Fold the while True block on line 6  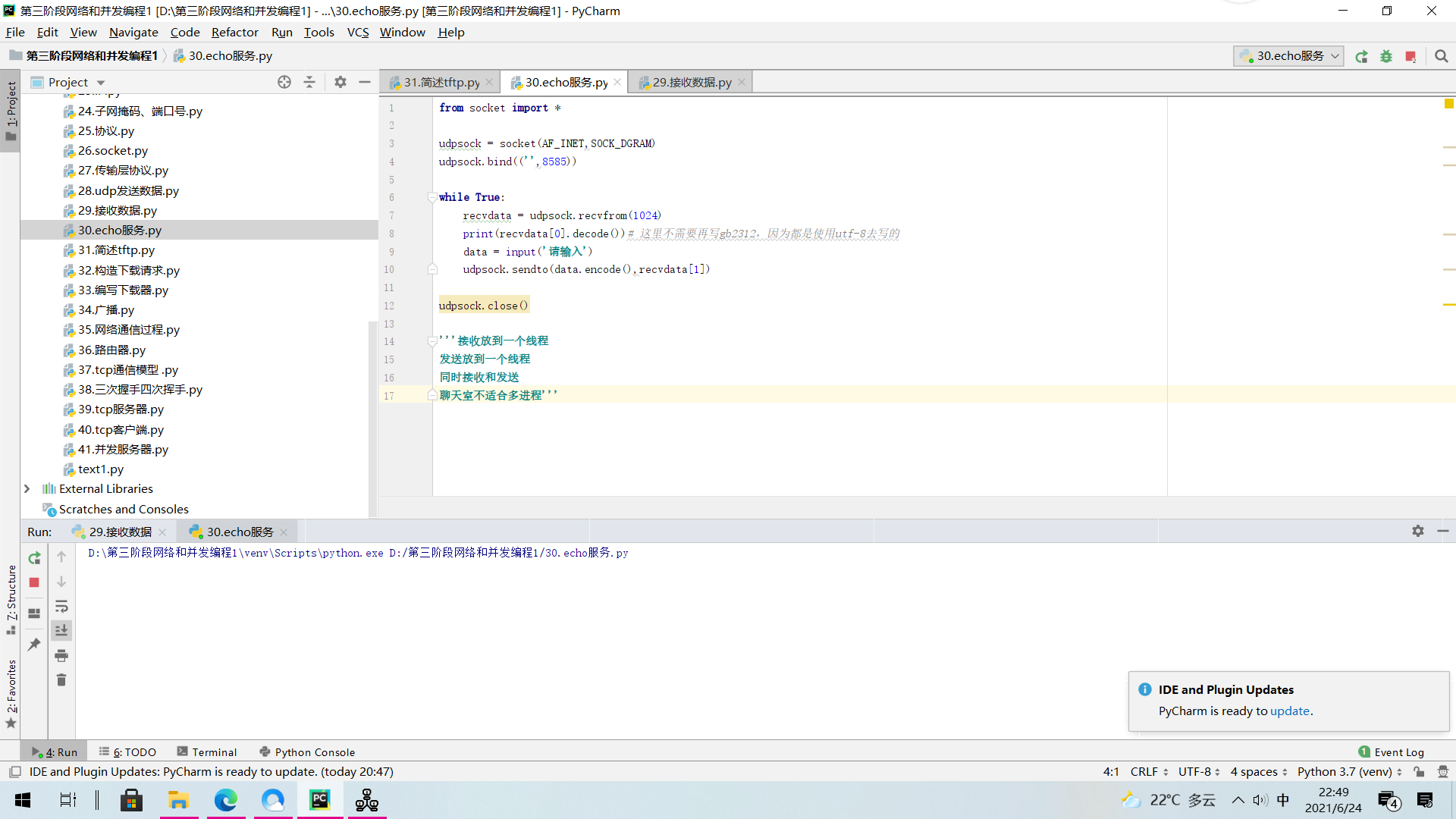[431, 197]
